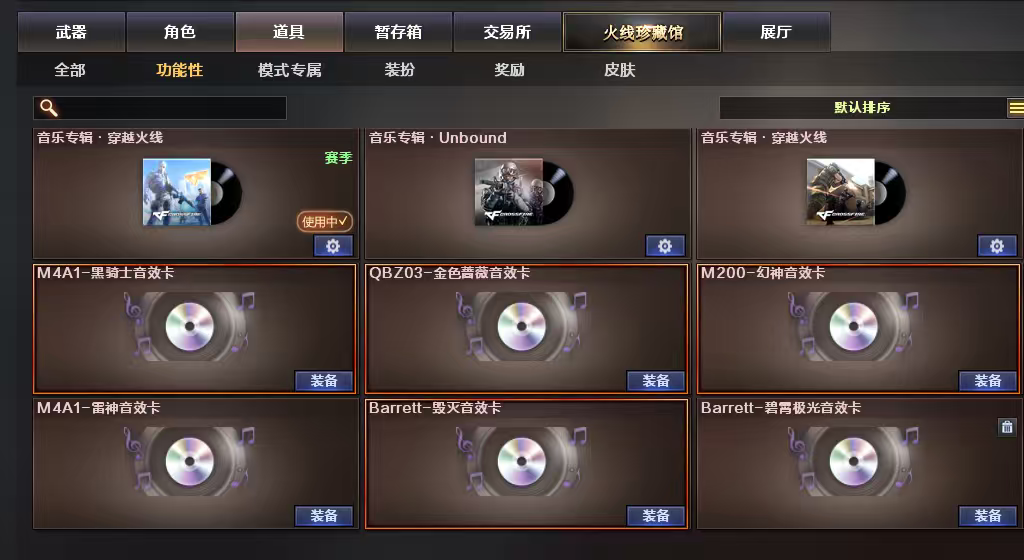This screenshot has height=560, width=1024.
Task: Equip the Barrett-毁灭音效卡
Action: 656,516
